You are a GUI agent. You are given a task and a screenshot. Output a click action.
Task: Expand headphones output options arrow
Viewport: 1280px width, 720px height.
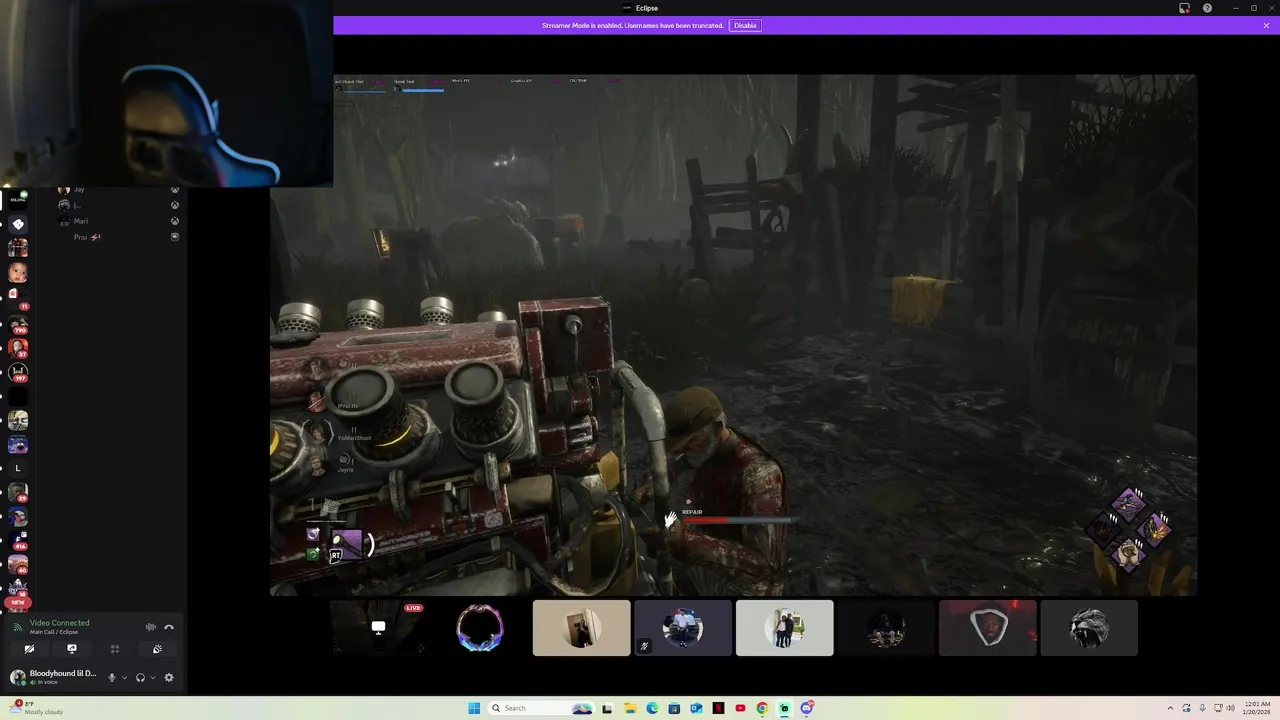152,677
